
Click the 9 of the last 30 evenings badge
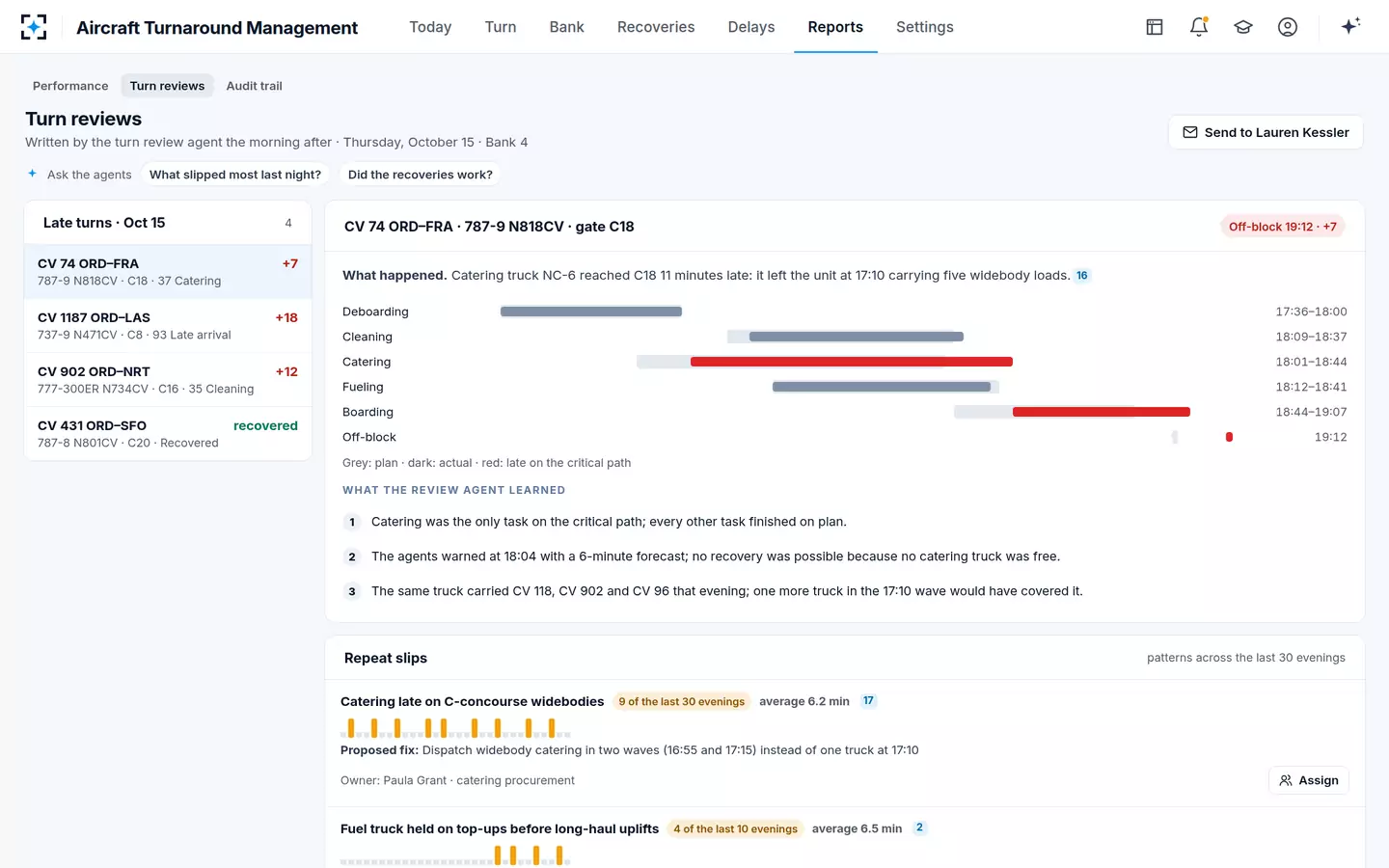[x=682, y=701]
